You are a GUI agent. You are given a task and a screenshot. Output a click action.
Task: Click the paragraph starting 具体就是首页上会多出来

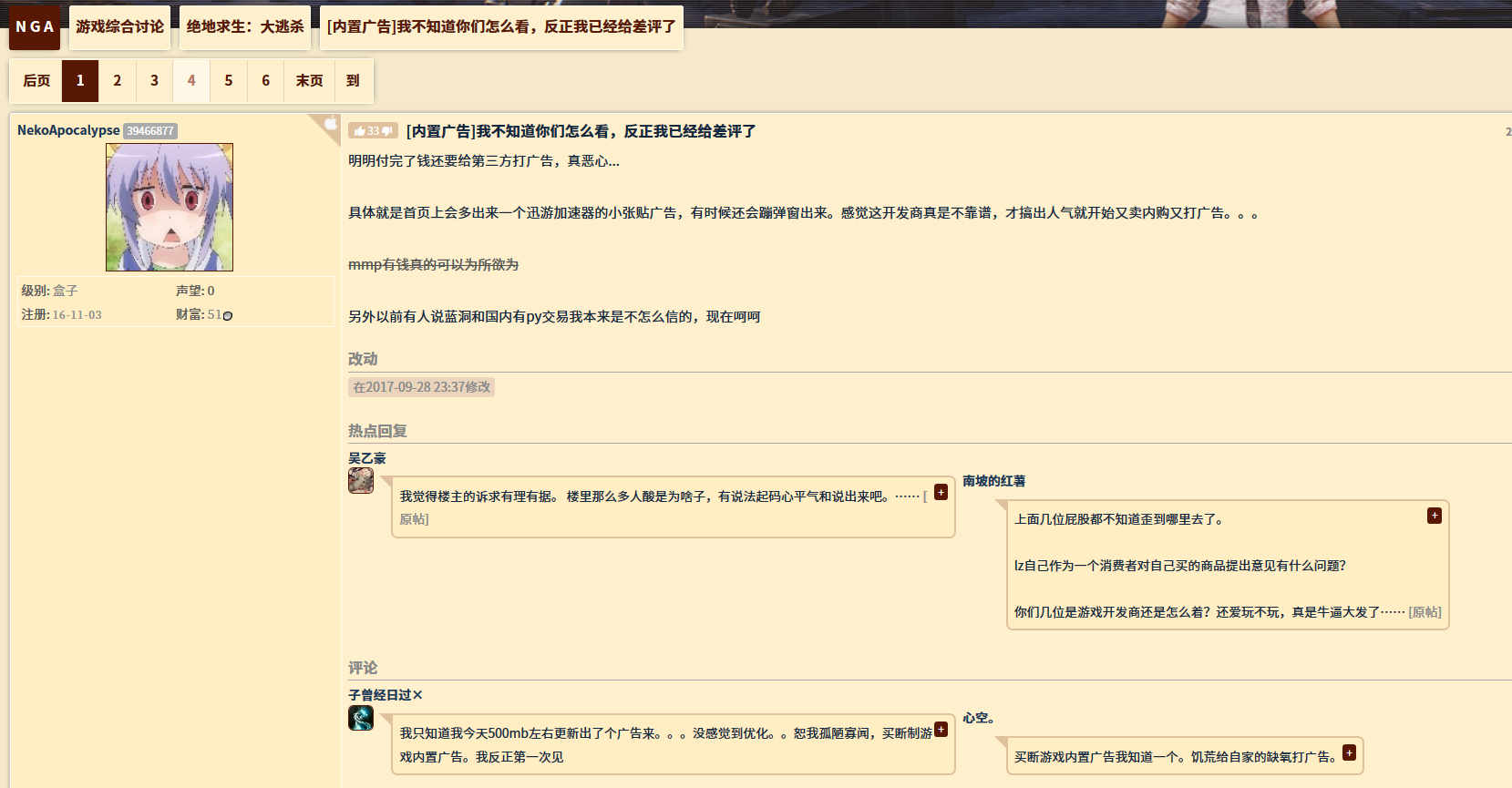pyautogui.click(x=803, y=213)
